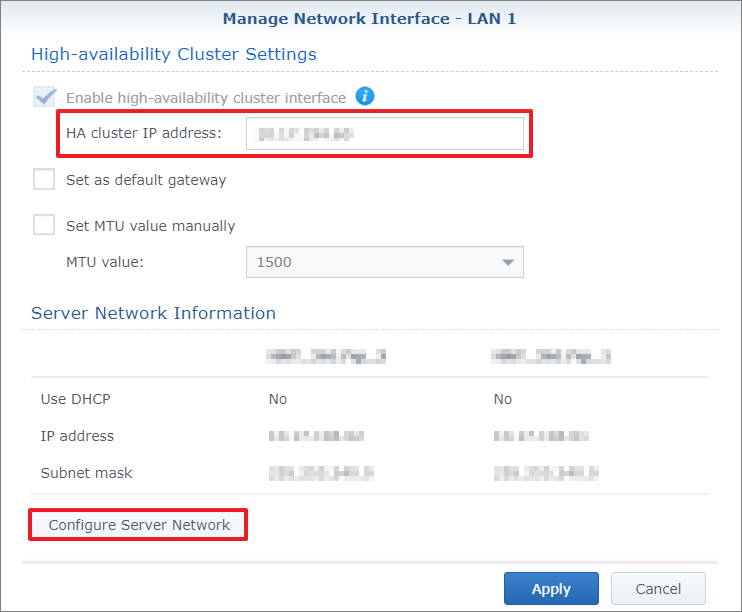Enable Set as default gateway checkbox
The height and width of the screenshot is (612, 742).
44,180
